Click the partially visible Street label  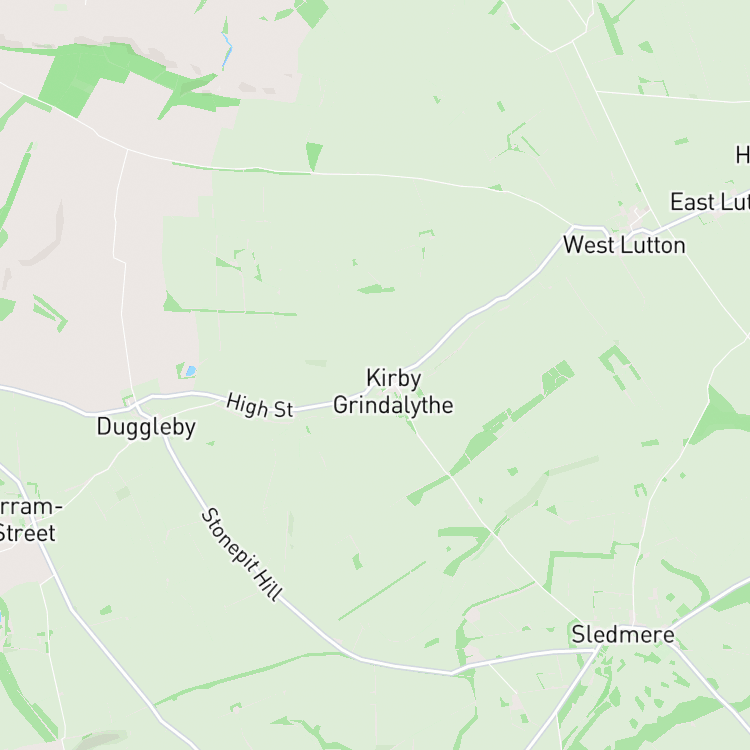[x=27, y=533]
